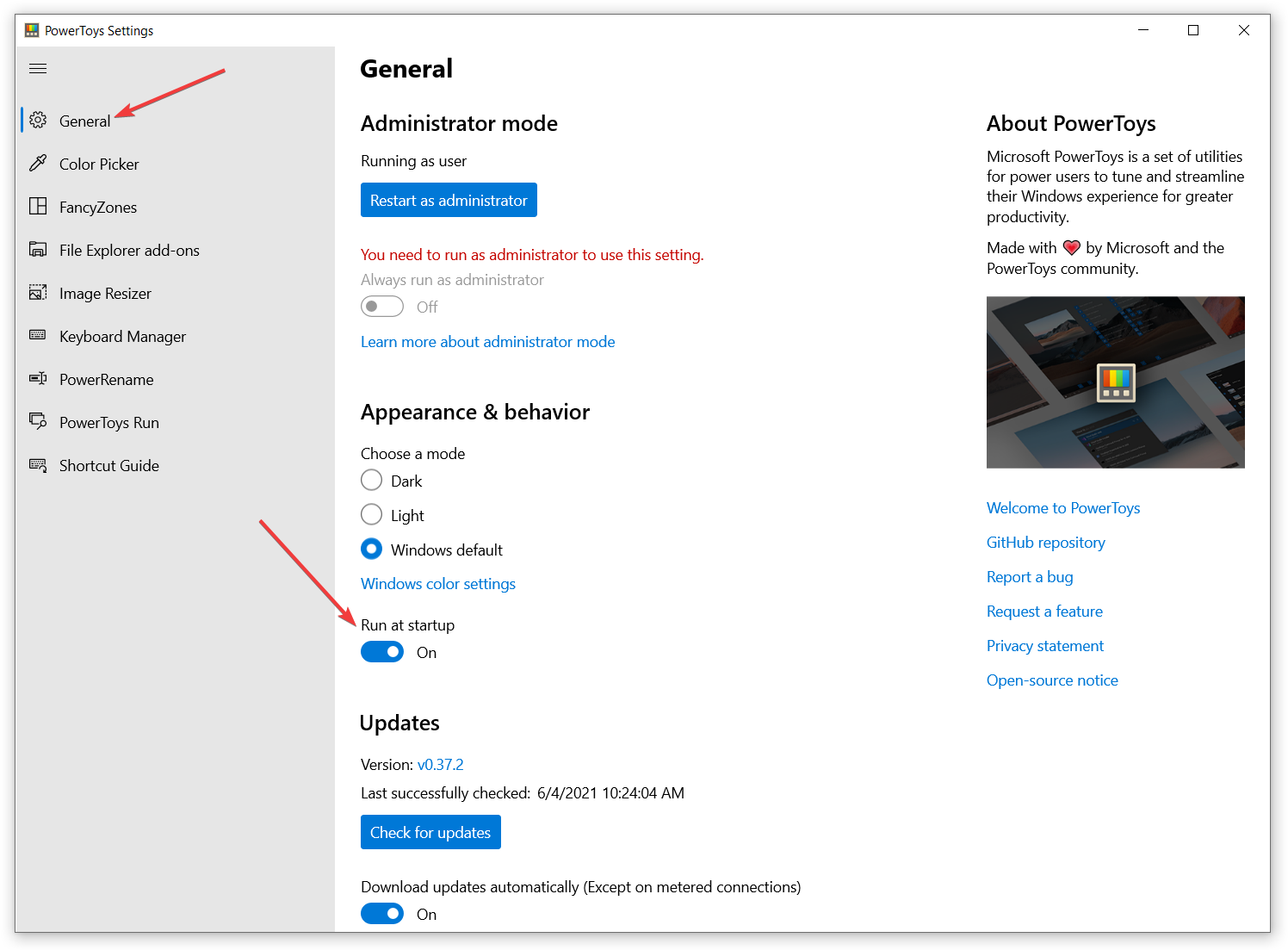The image size is (1288, 950).
Task: Click the 'Appearance & behavior' heading
Action: [475, 413]
